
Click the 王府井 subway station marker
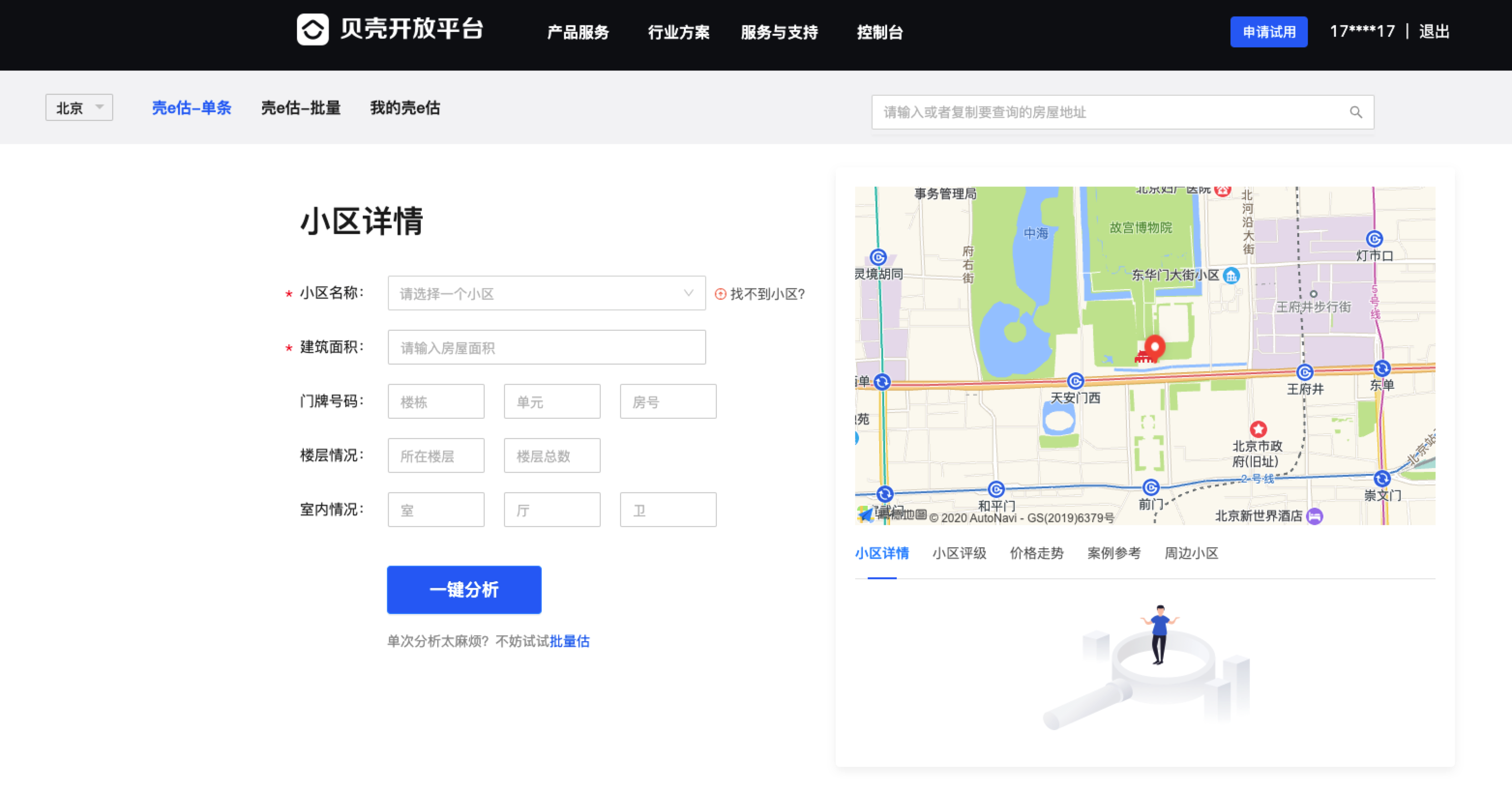1304,372
